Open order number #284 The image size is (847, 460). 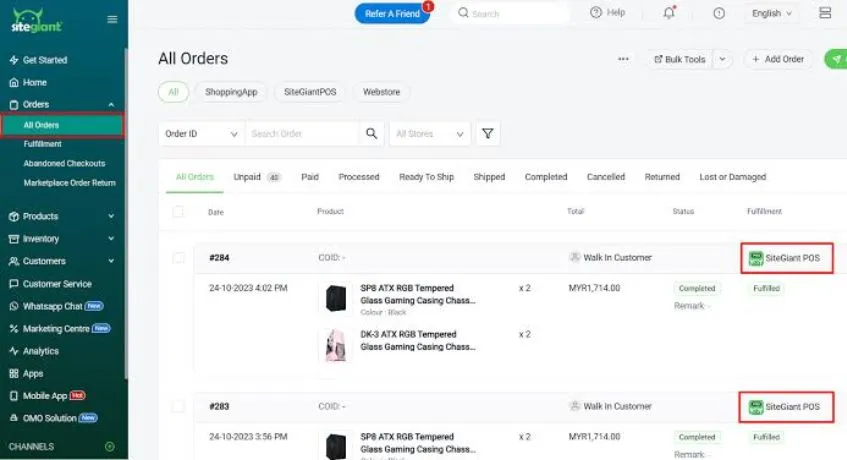[x=219, y=258]
